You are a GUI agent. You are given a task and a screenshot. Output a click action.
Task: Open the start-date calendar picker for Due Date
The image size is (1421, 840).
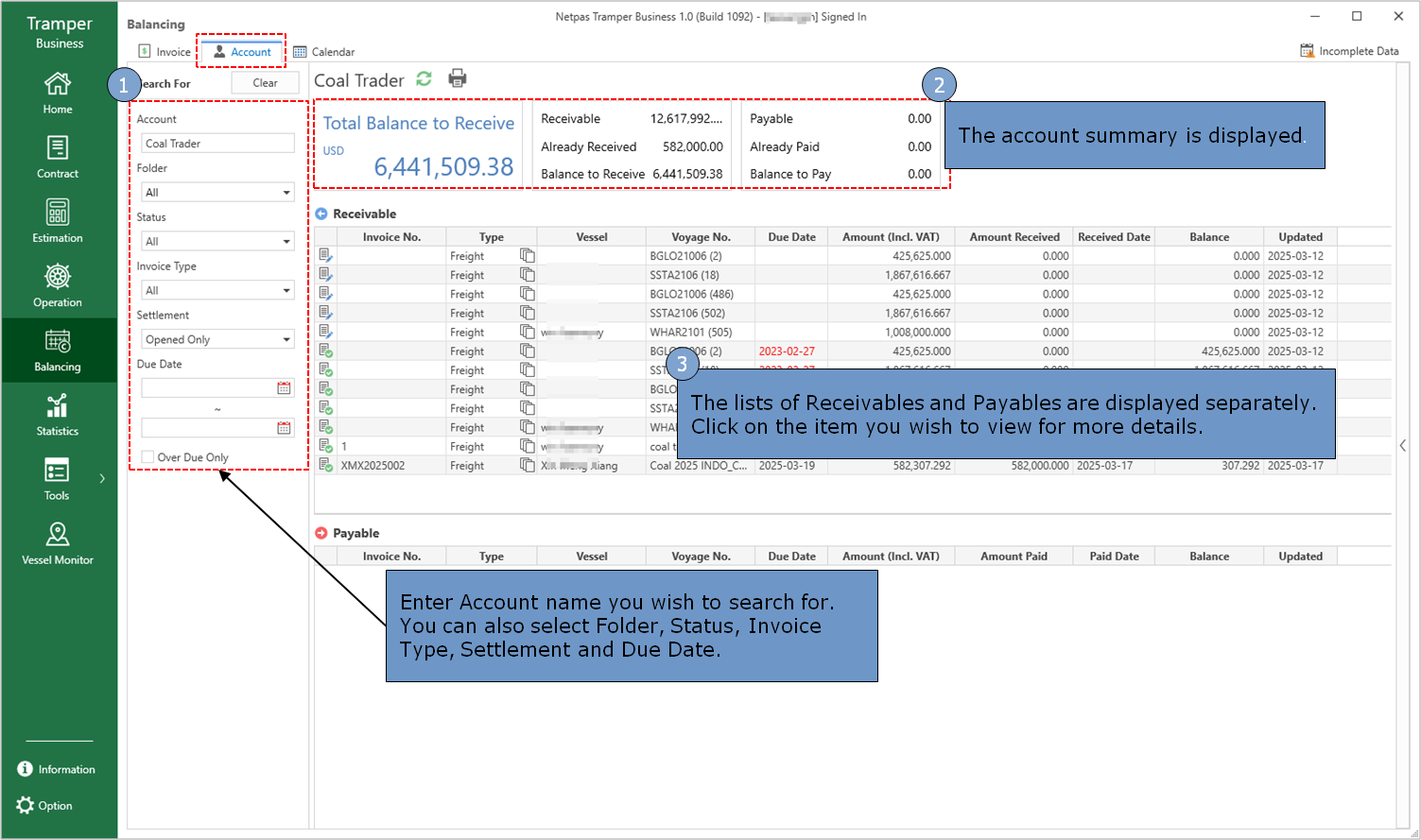pyautogui.click(x=284, y=388)
